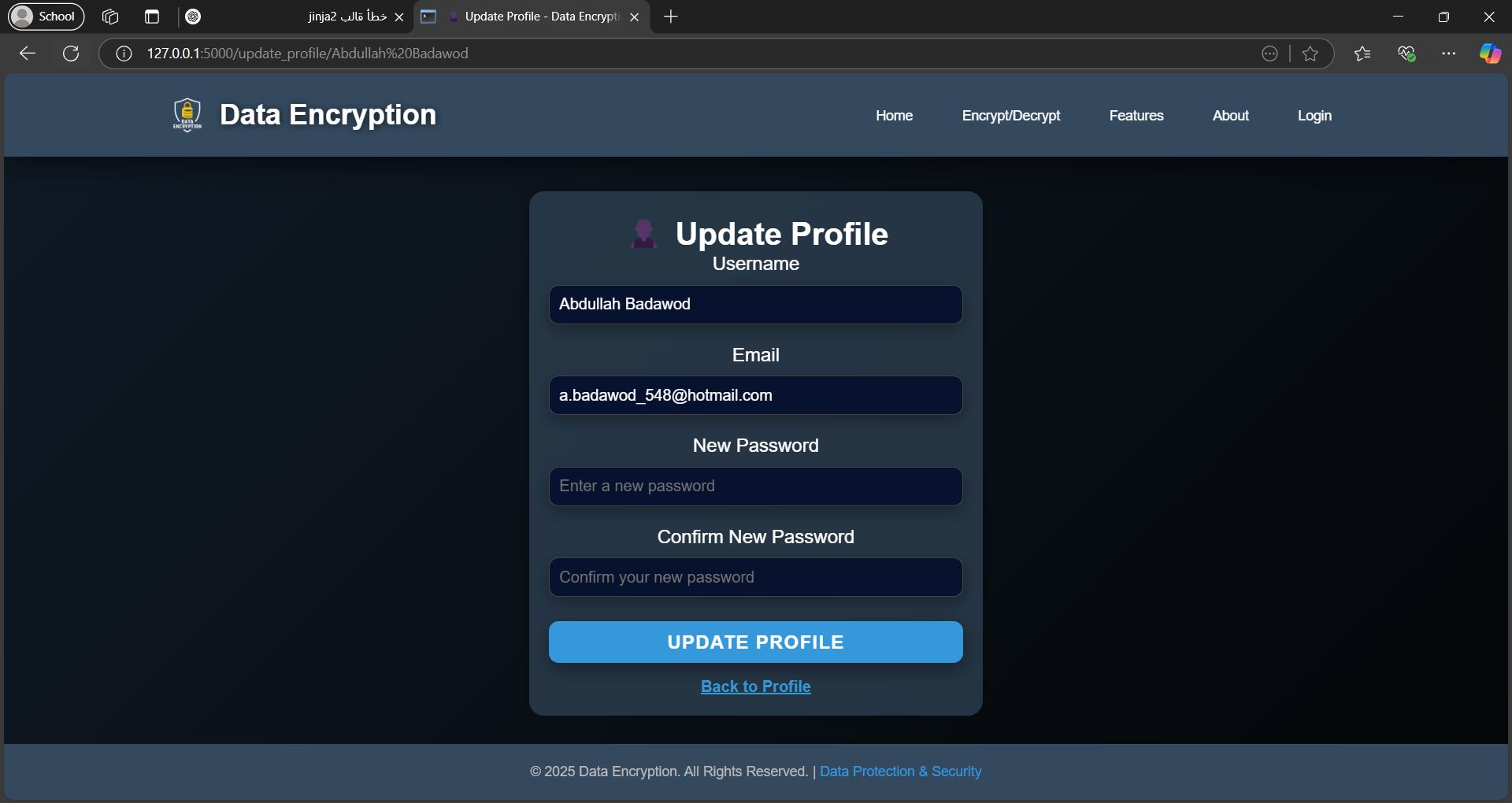Screen dimensions: 1512x803
Task: Click the Confirm New Password field
Action: (x=756, y=578)
